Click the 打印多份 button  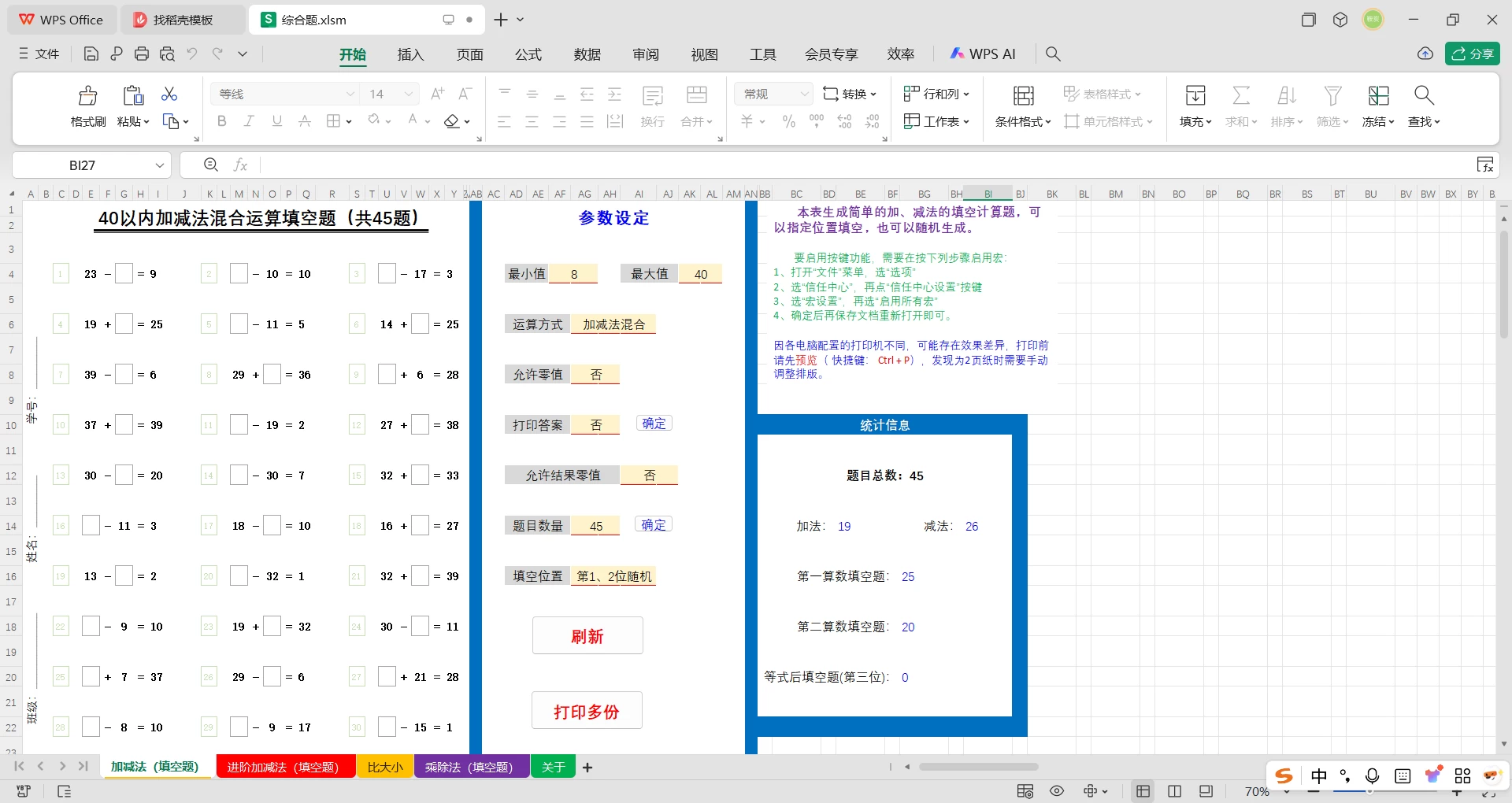[x=587, y=711]
